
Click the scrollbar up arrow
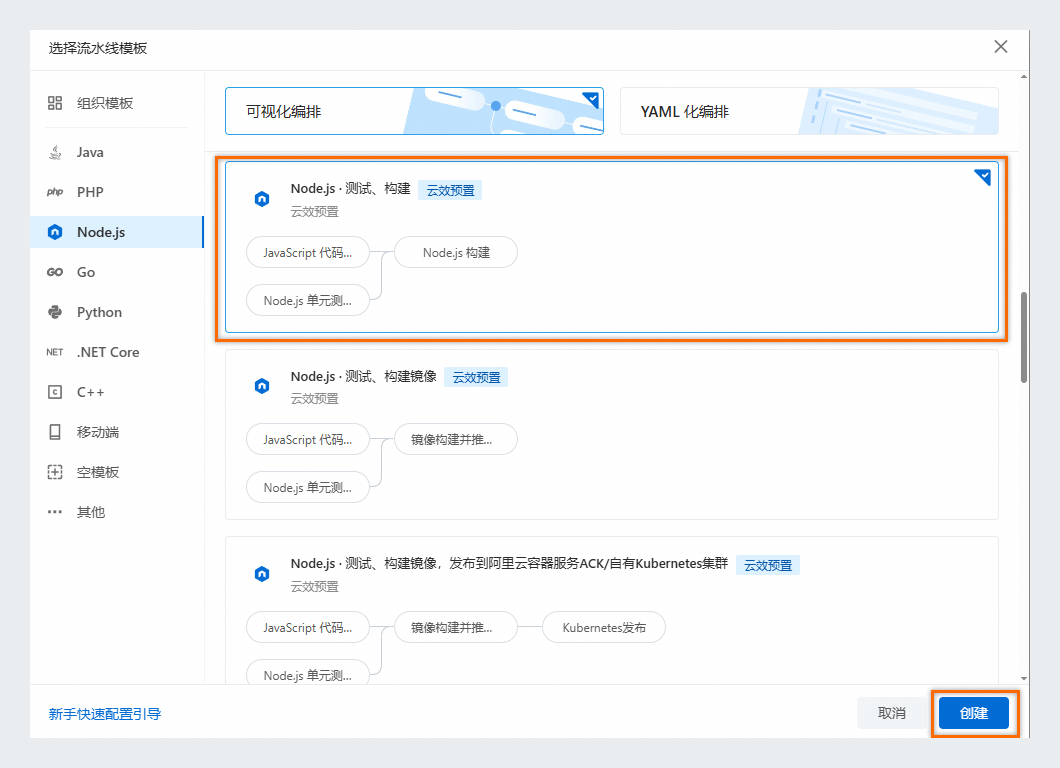click(1024, 76)
